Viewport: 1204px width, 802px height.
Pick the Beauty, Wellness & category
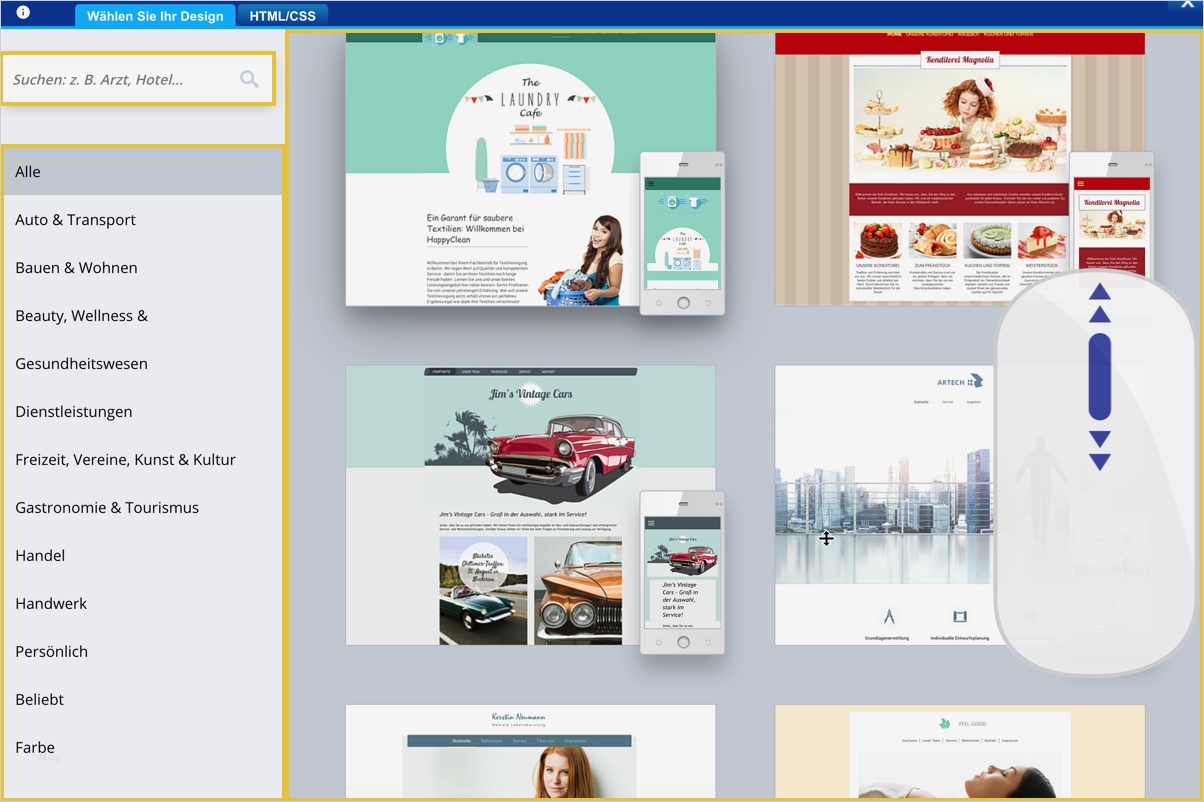[x=143, y=316]
